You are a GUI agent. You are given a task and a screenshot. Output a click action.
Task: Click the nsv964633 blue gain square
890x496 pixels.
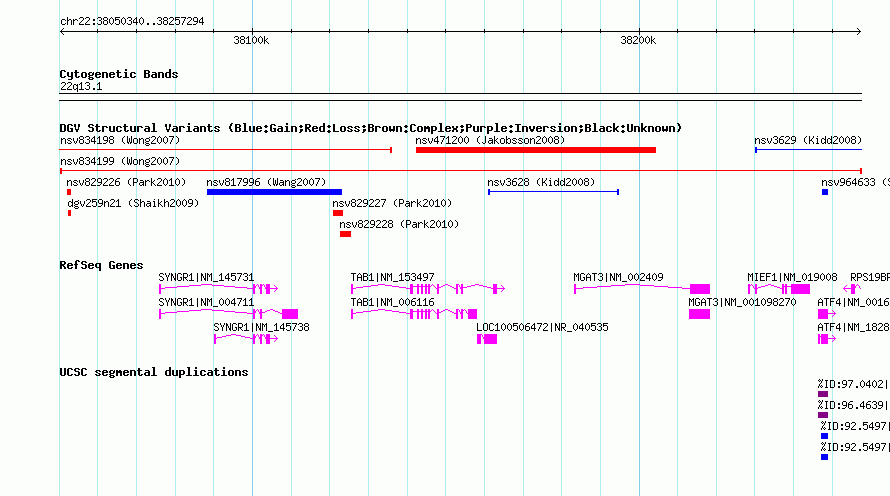point(825,192)
